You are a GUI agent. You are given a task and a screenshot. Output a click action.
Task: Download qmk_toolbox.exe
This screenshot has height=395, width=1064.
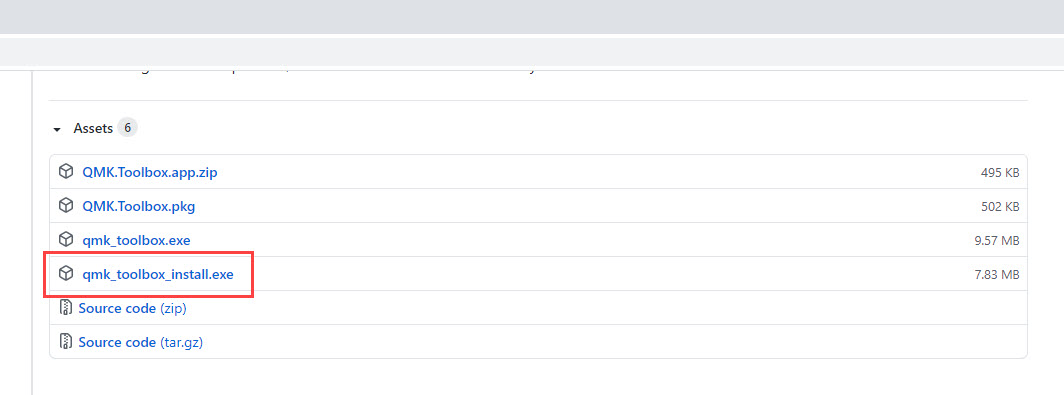(136, 240)
